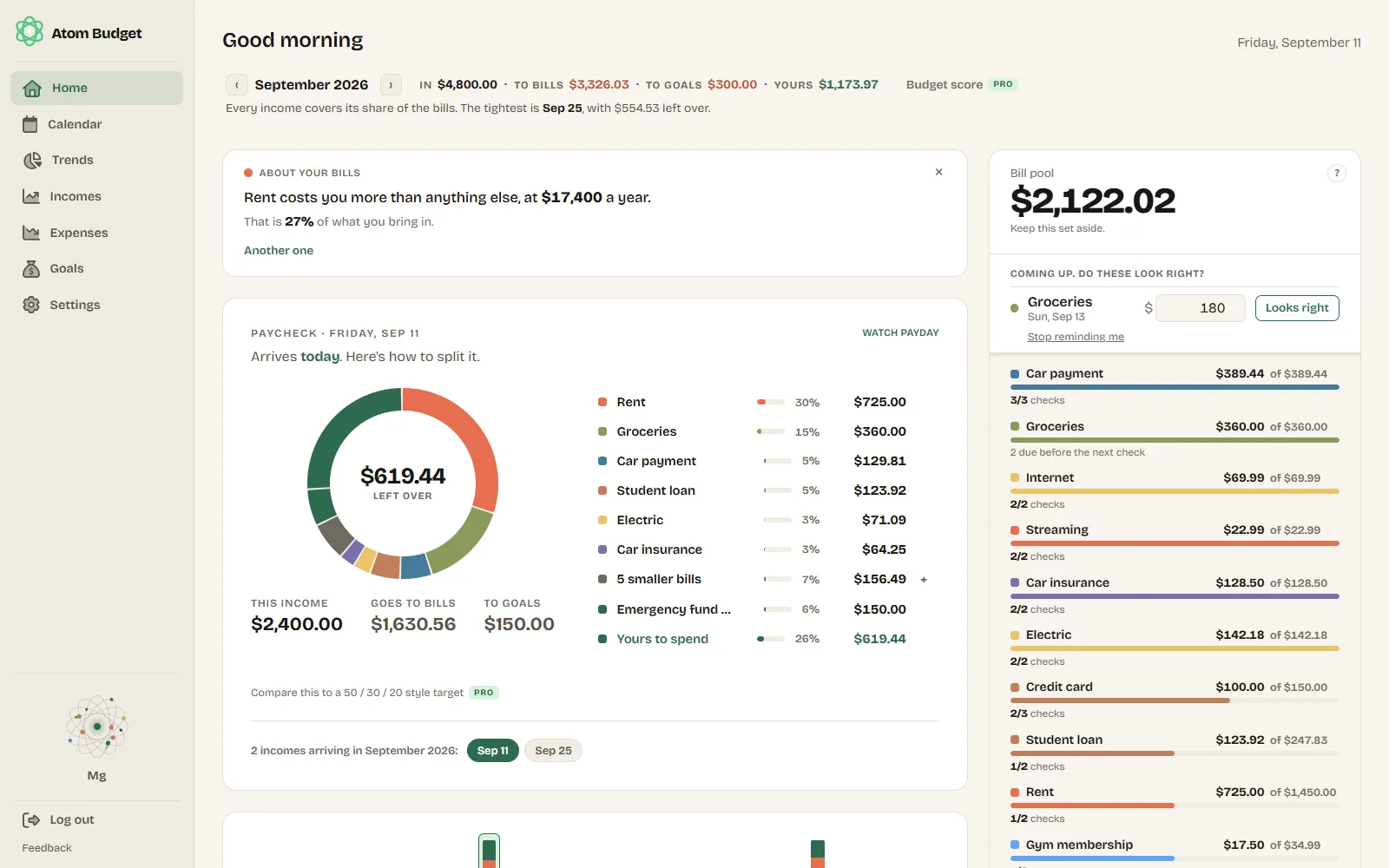This screenshot has height=868, width=1389.
Task: Click the Car insurance color dot in legend
Action: point(602,549)
